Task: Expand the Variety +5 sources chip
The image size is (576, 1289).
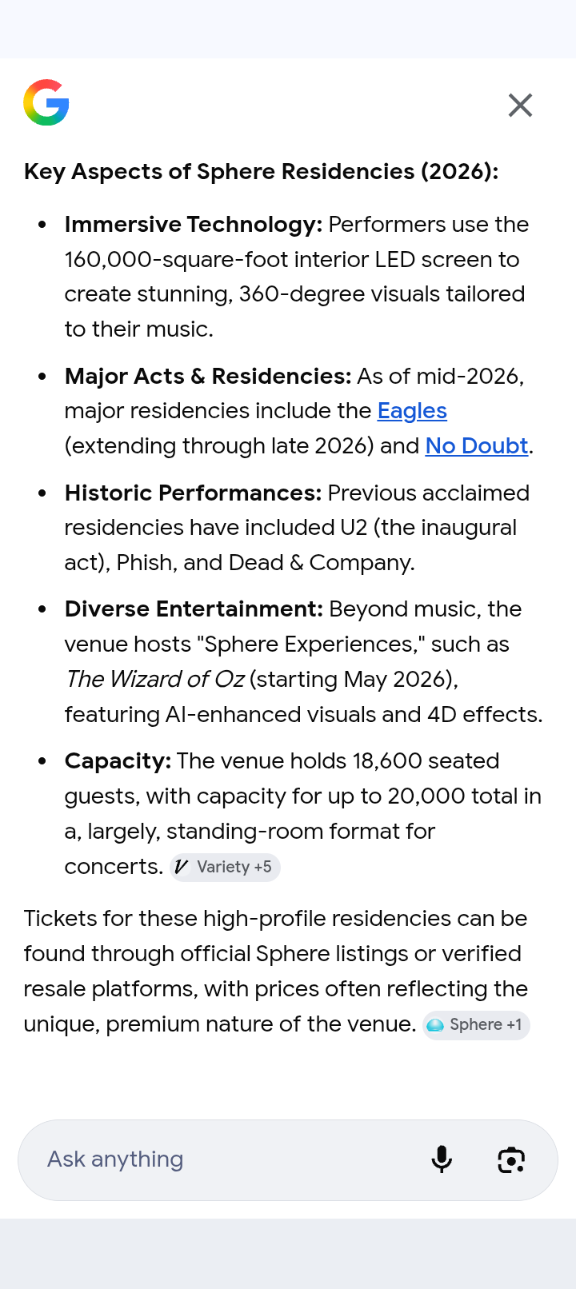Action: coord(225,867)
